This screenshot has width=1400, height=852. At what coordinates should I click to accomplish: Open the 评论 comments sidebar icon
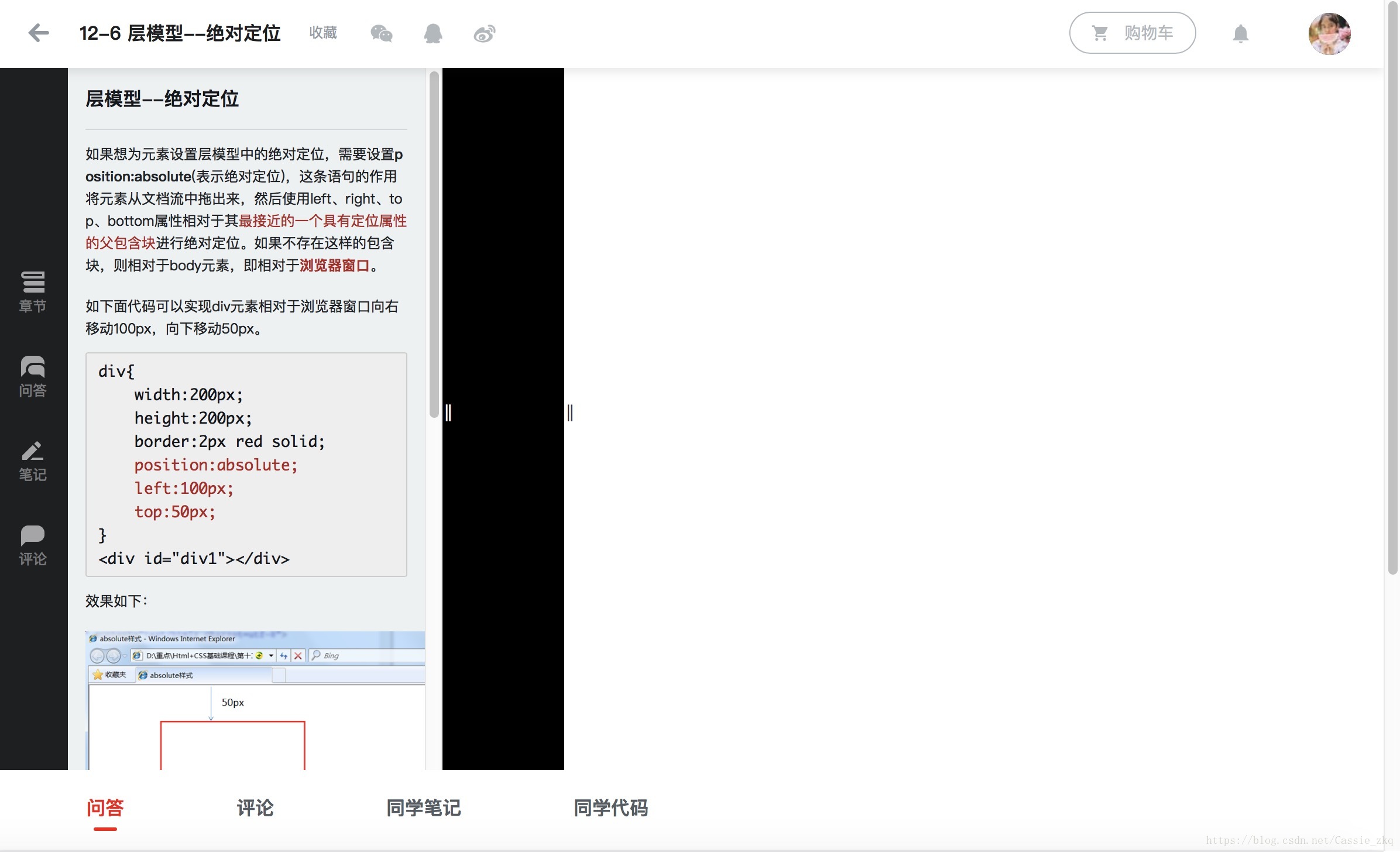33,545
